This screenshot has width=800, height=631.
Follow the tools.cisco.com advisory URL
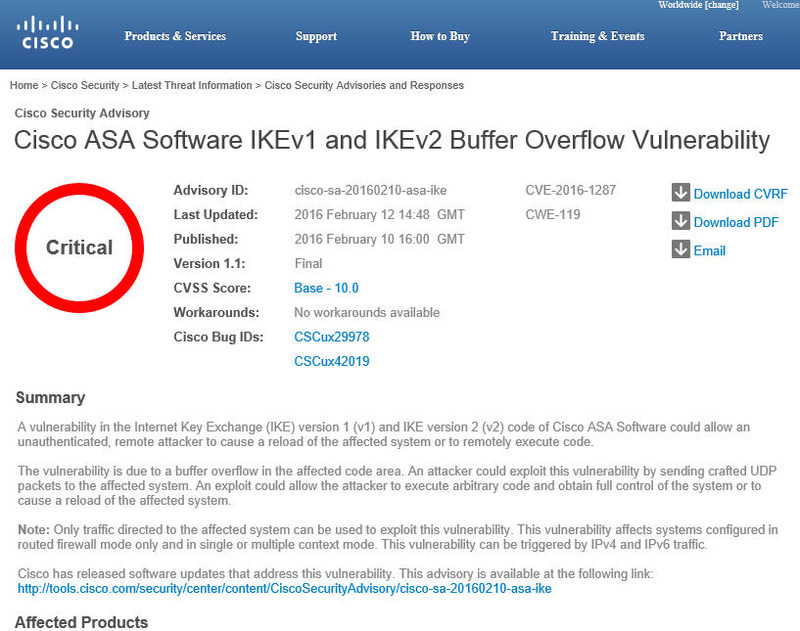click(285, 589)
